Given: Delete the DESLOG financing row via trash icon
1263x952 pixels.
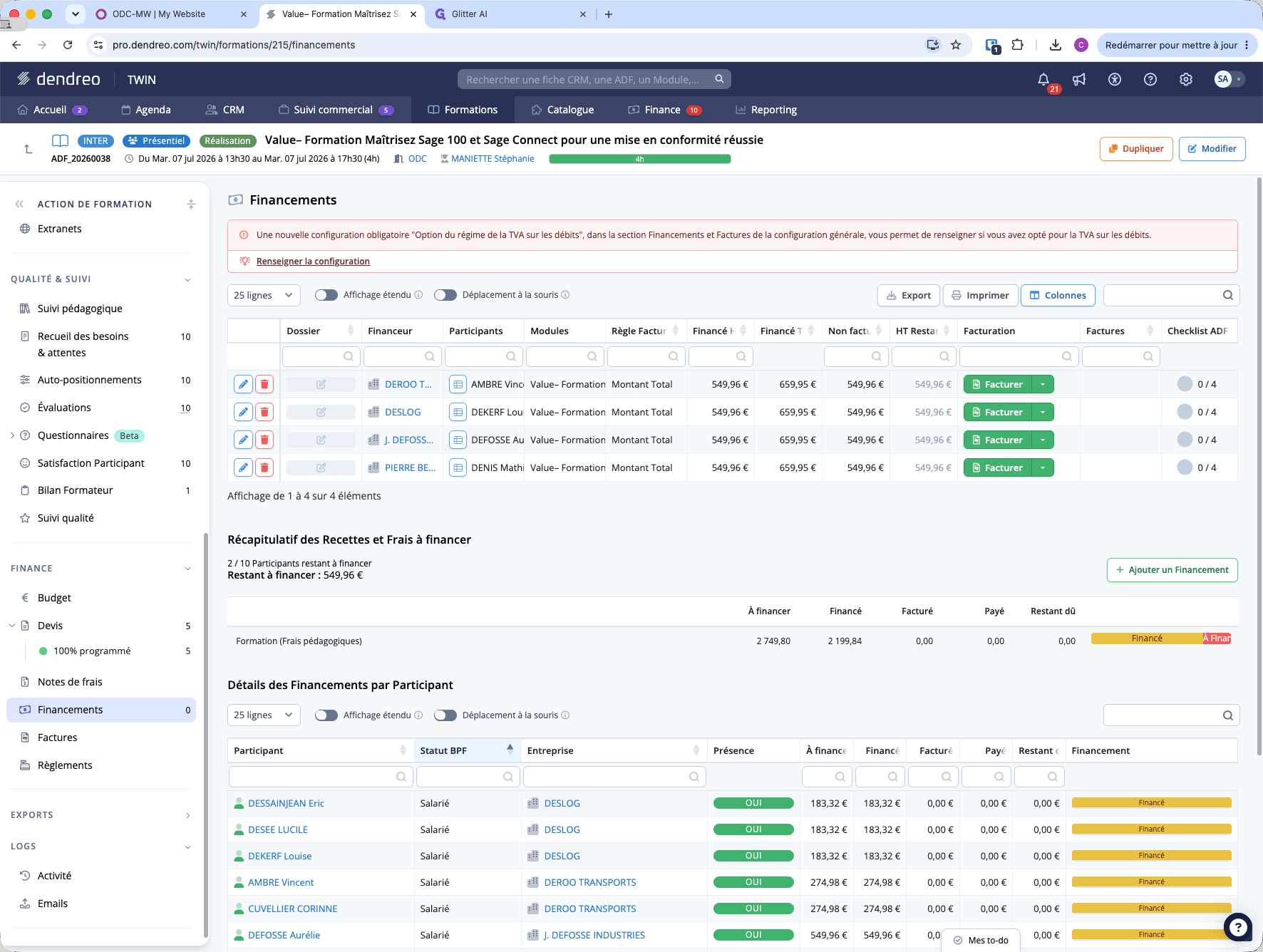Looking at the screenshot, I should point(264,412).
